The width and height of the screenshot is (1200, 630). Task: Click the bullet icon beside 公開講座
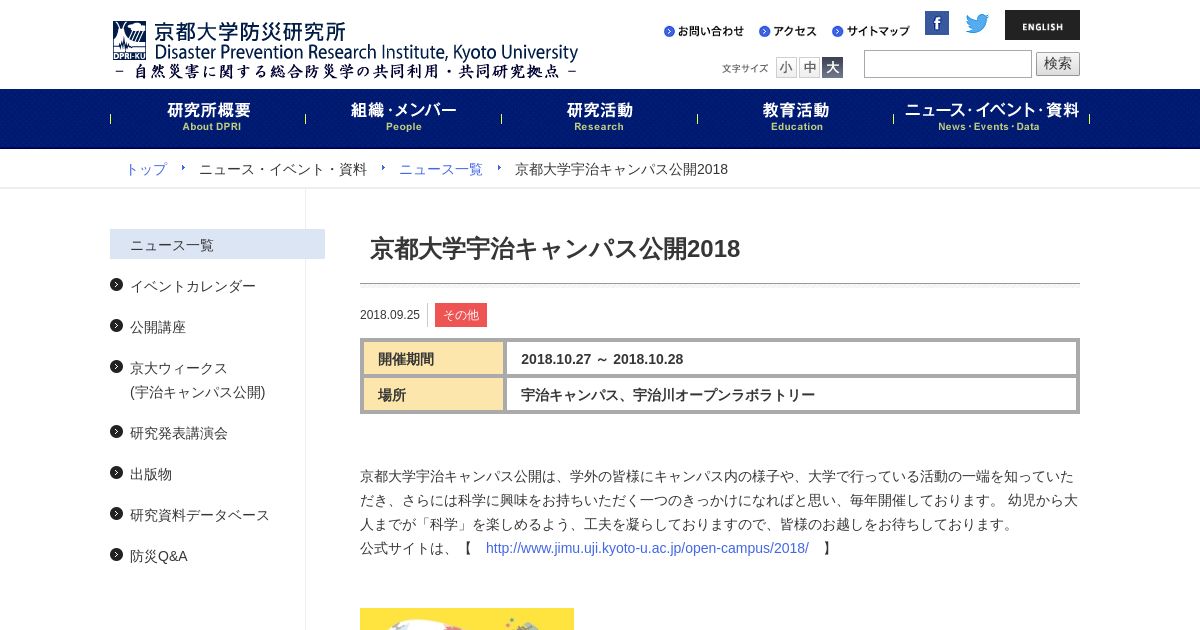tap(116, 326)
